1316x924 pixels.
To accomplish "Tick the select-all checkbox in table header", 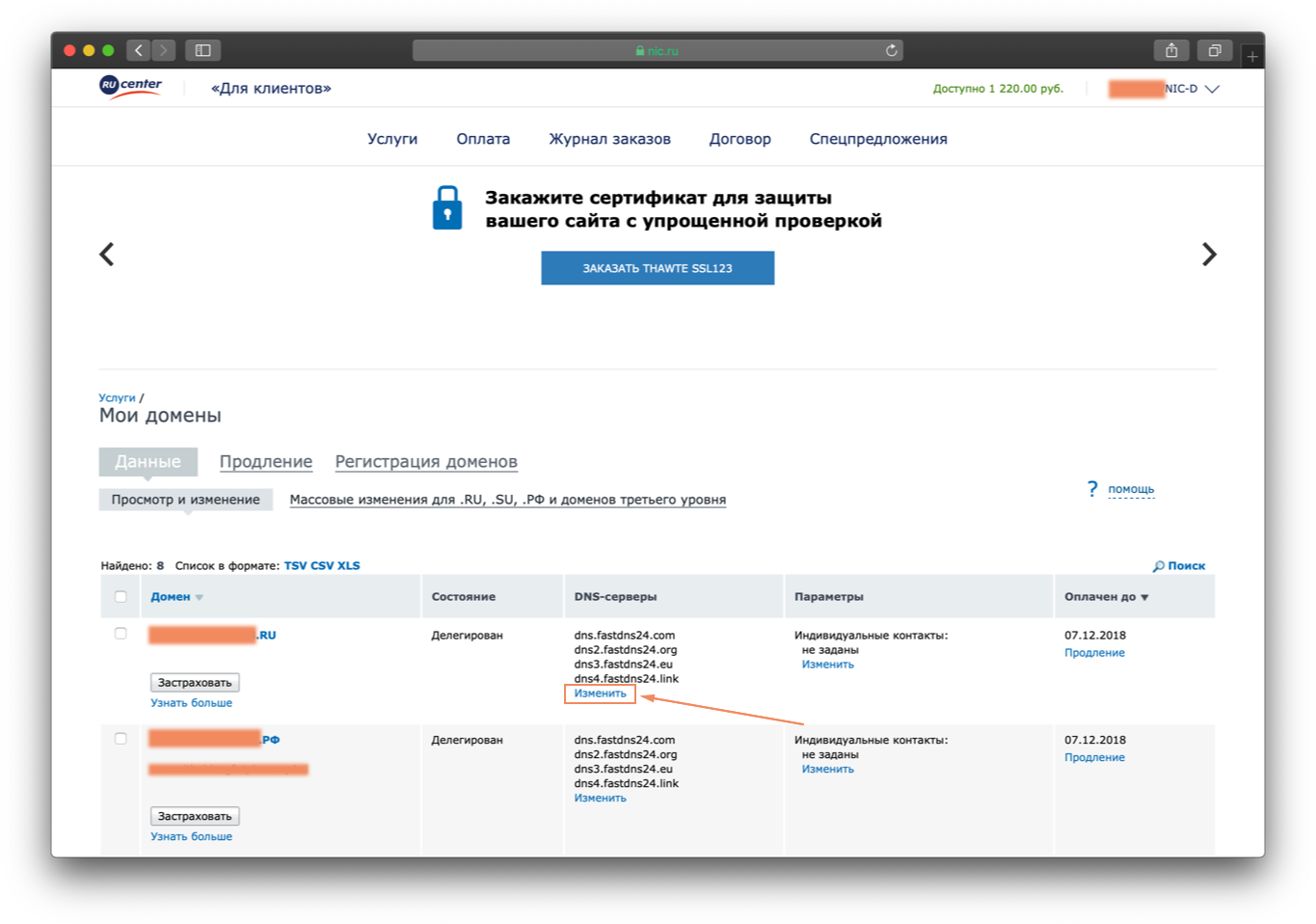I will (x=121, y=597).
